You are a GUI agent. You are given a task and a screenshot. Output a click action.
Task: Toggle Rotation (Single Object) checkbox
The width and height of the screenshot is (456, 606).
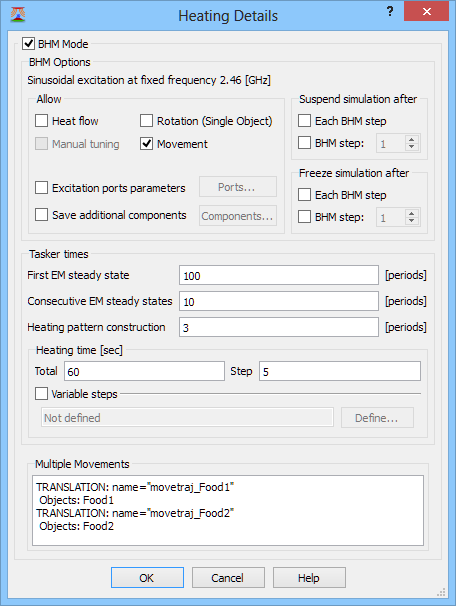(146, 121)
